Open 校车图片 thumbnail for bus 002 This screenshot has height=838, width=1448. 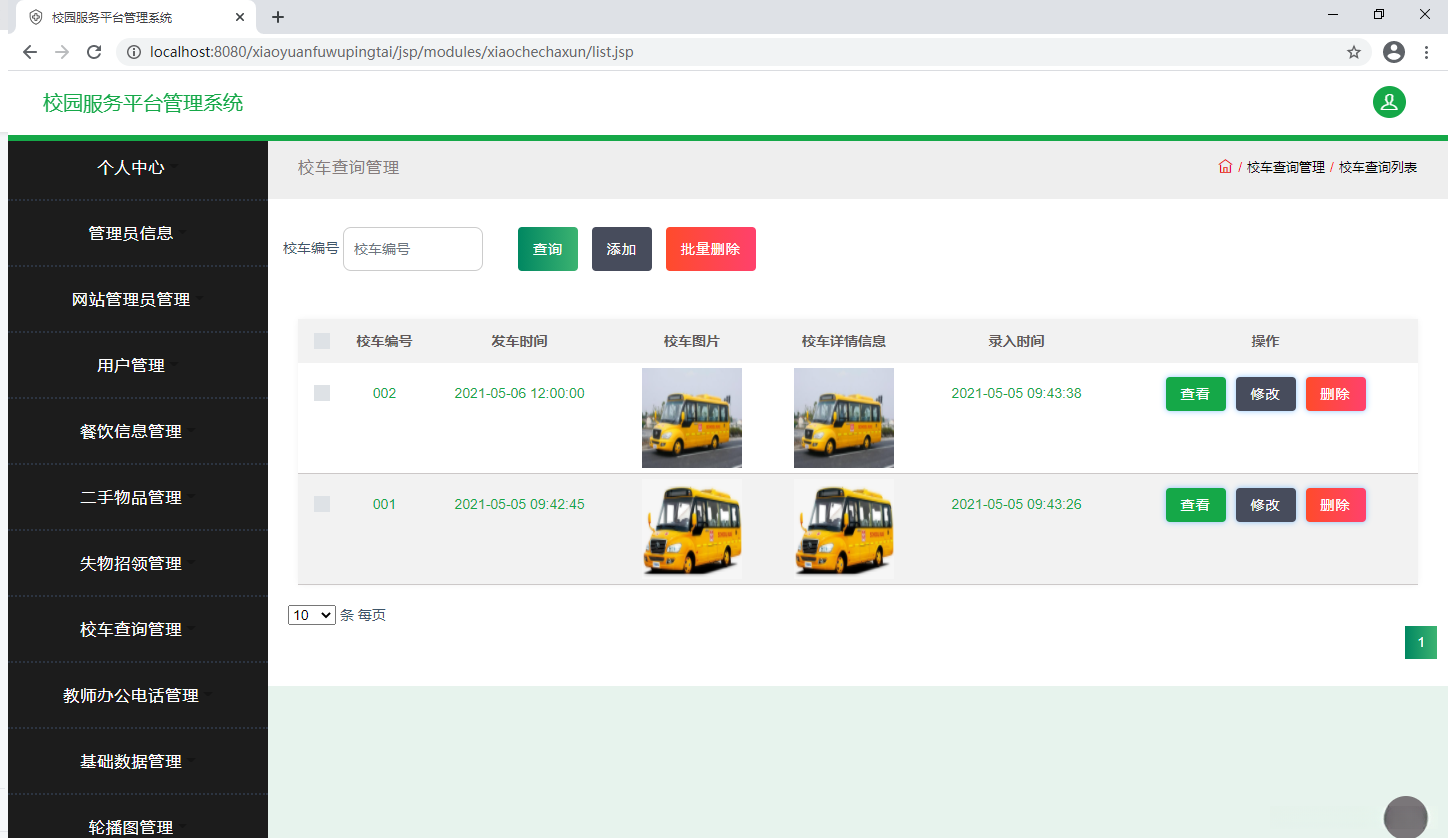pyautogui.click(x=692, y=418)
